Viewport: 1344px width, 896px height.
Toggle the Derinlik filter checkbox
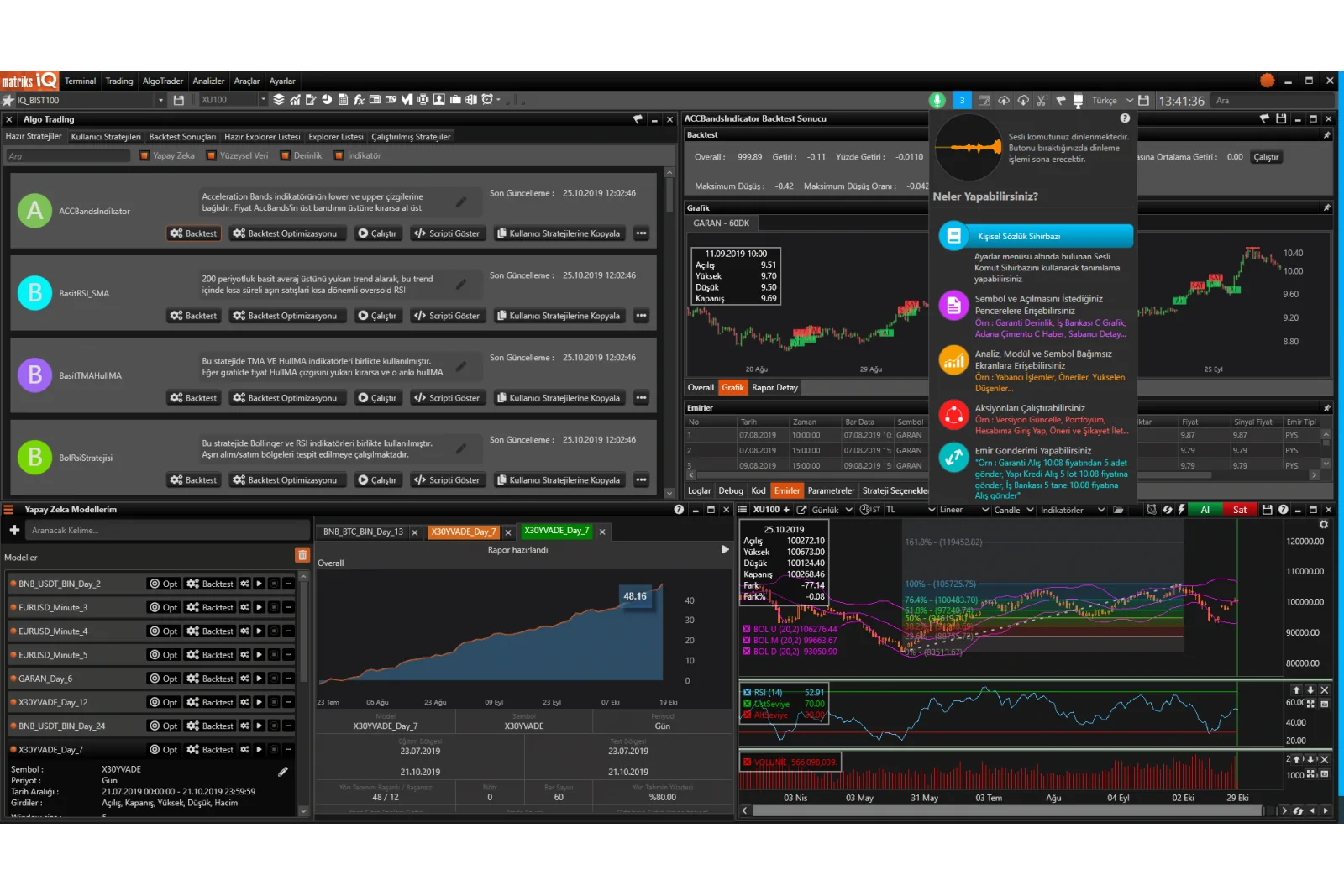tap(286, 155)
